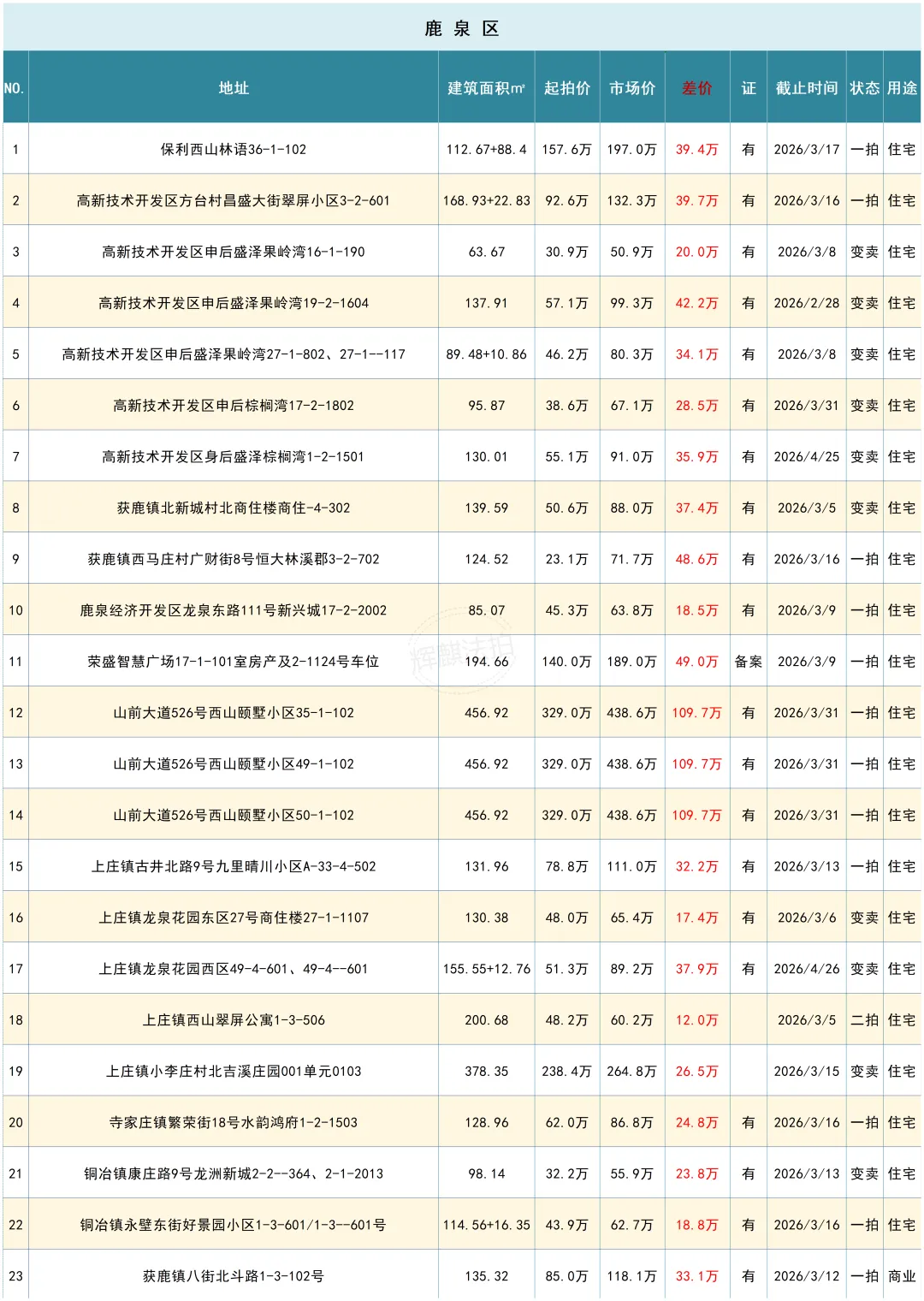This screenshot has width=924, height=1301.
Task: Select the NO. column header
Action: click(14, 88)
